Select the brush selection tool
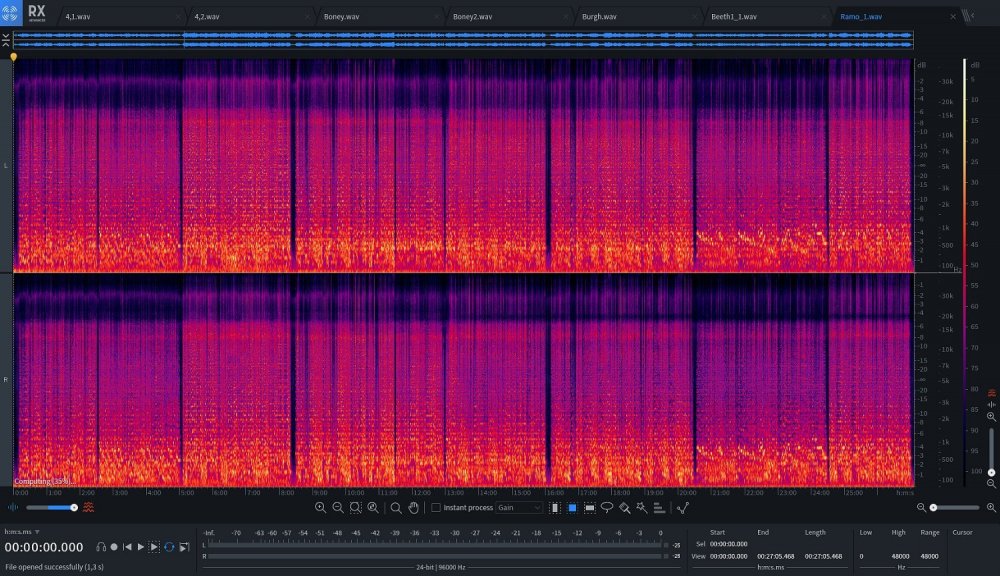This screenshot has width=1000, height=576. coord(624,508)
